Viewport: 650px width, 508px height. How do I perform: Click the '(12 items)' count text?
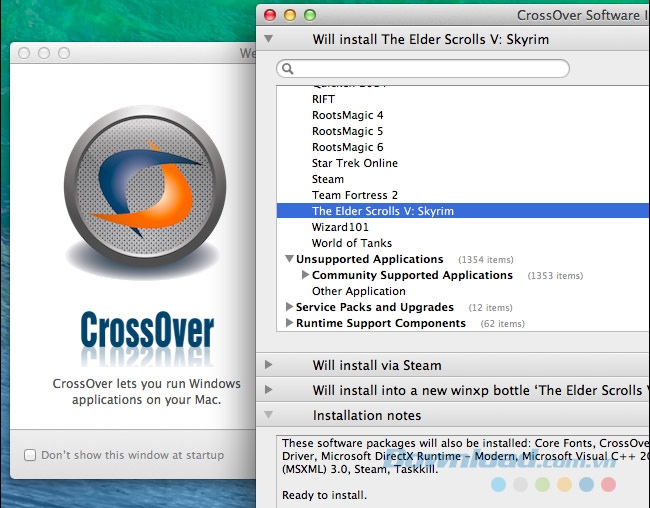point(490,308)
